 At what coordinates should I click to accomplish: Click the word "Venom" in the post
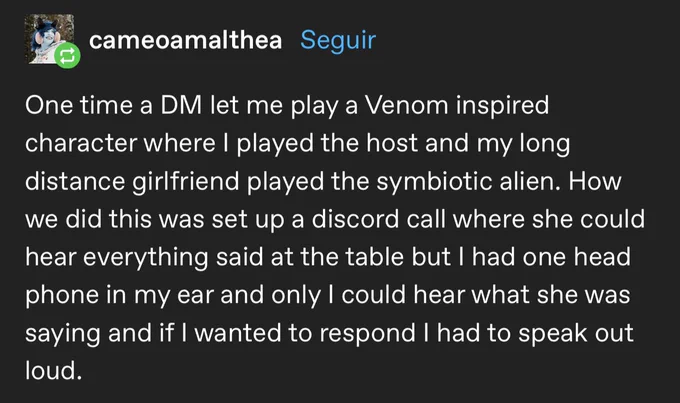pos(406,105)
